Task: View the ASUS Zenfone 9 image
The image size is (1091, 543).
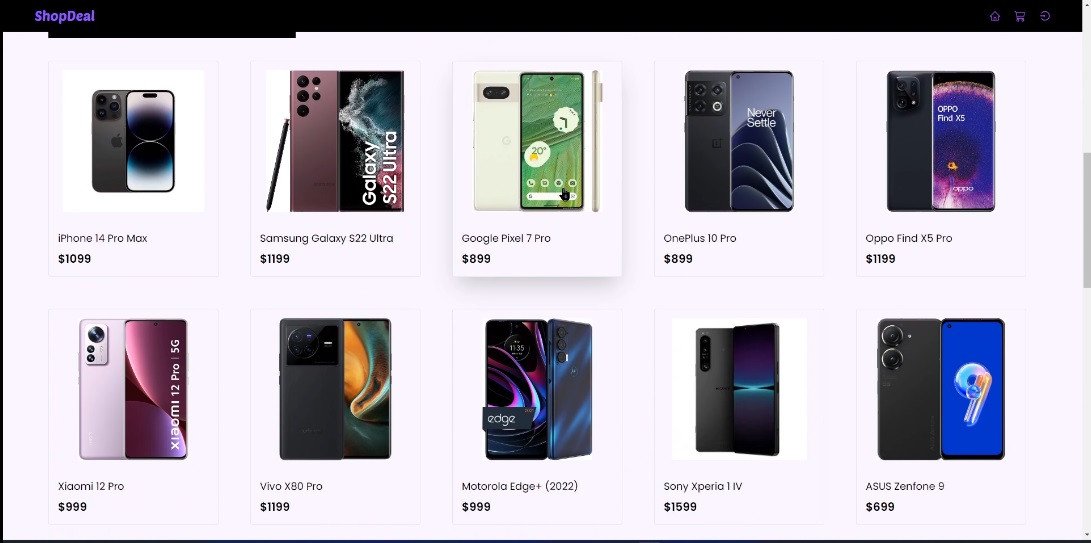Action: (941, 388)
